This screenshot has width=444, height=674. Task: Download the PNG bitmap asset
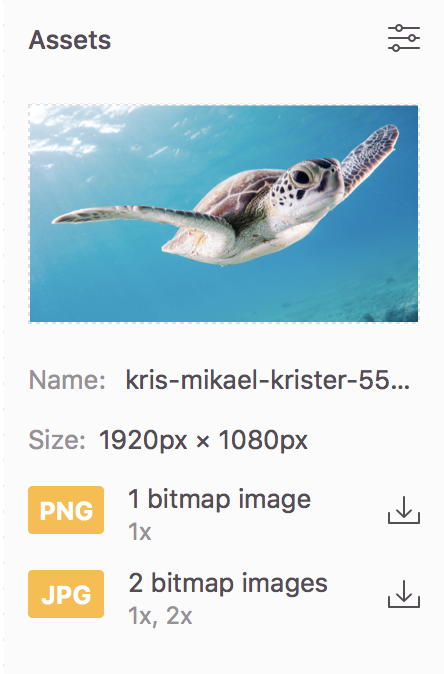[404, 510]
